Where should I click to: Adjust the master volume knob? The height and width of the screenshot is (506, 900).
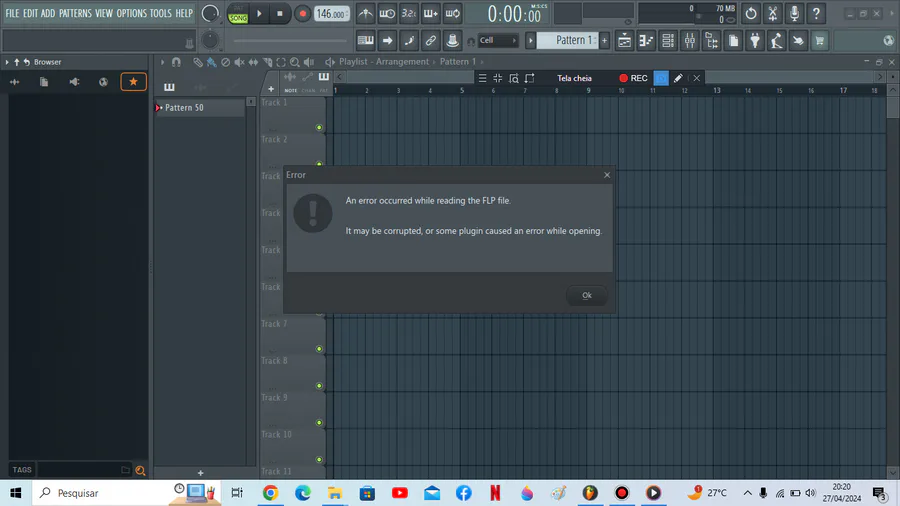pos(210,13)
